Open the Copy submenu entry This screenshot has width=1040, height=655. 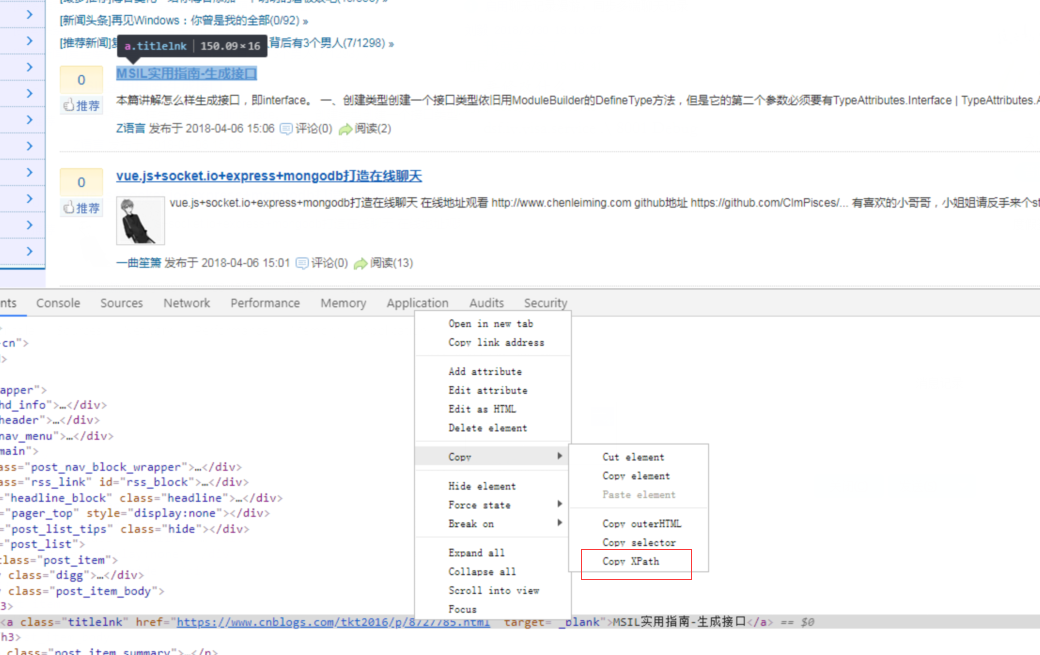pos(460,456)
